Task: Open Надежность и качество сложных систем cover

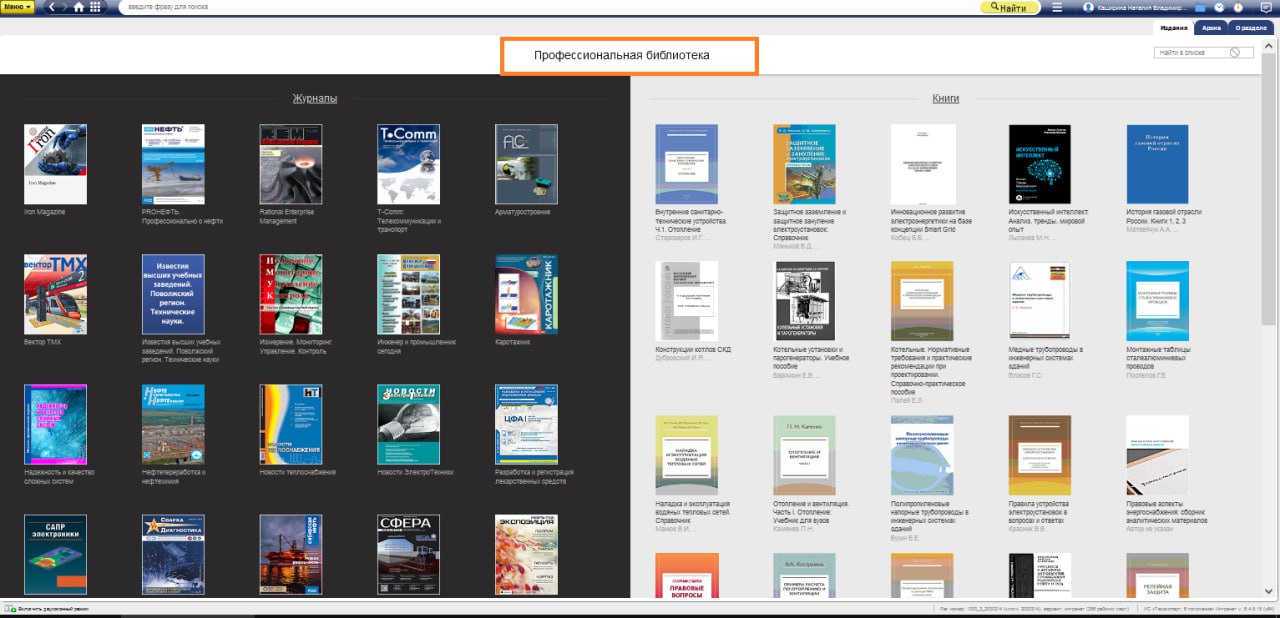Action: point(55,424)
